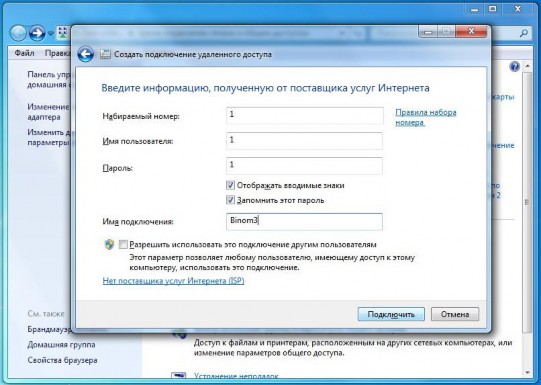Image resolution: width=541 pixels, height=385 pixels.
Task: Click the 'Имя пользователя' input field
Action: [x=304, y=141]
